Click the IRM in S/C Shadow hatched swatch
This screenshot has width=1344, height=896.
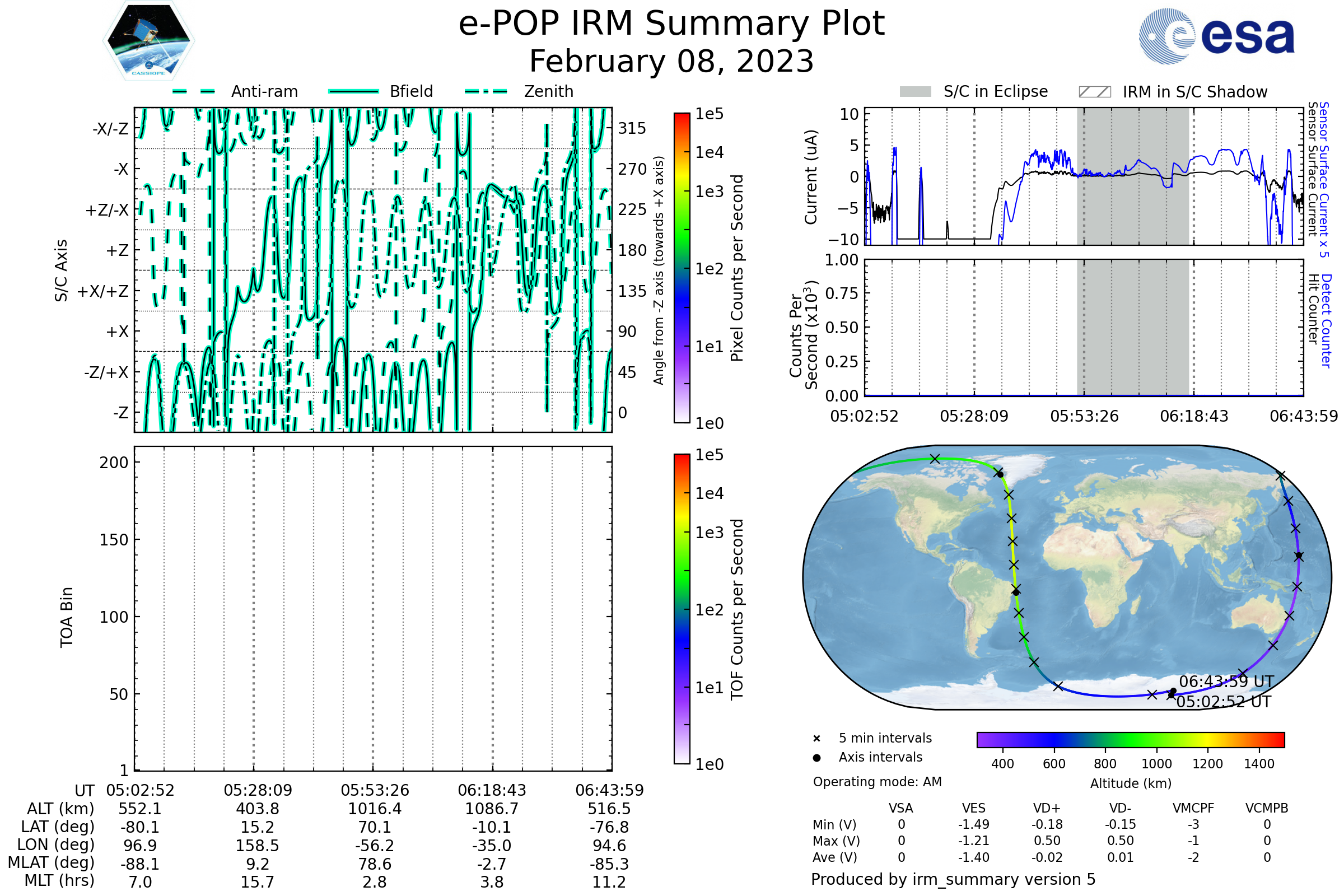(x=1094, y=92)
